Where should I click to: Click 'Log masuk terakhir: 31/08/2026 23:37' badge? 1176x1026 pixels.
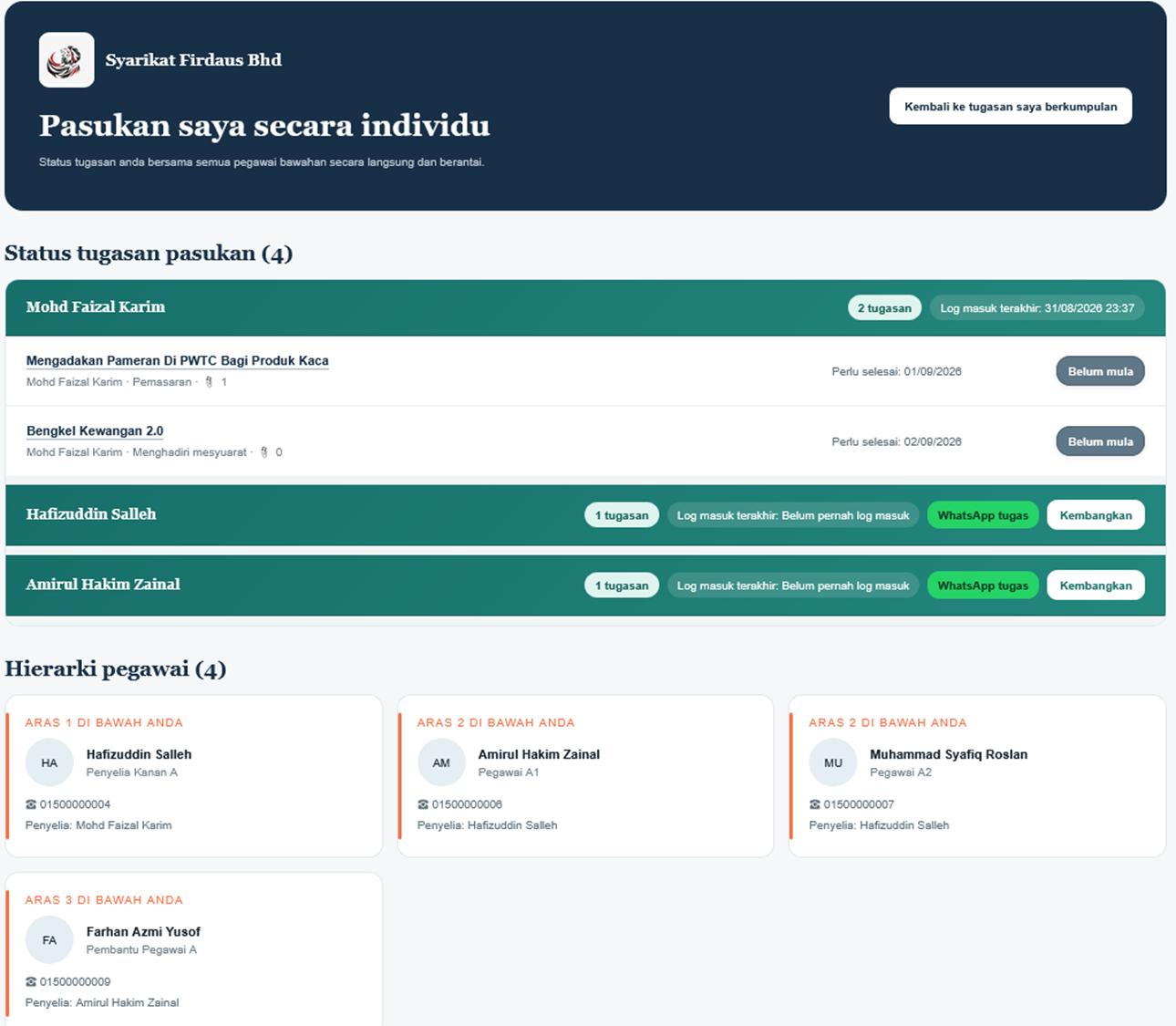coord(1037,308)
